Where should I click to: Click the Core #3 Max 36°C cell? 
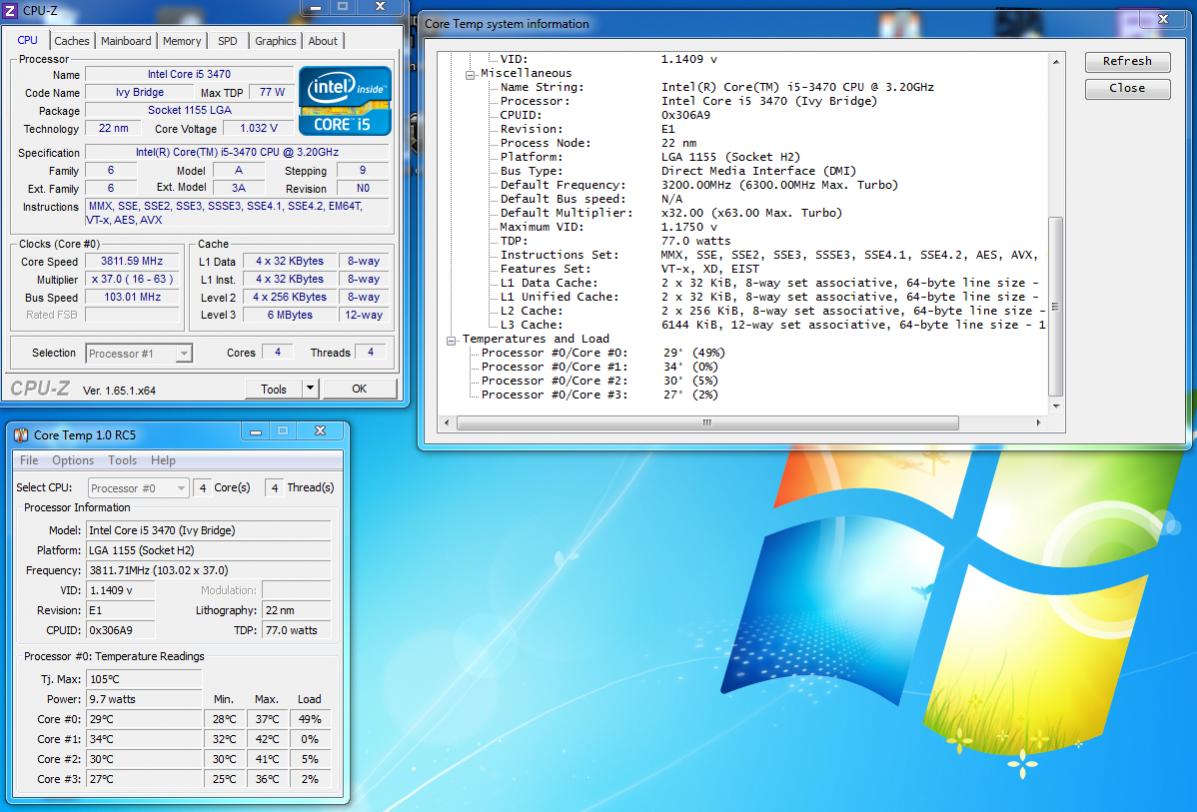tap(267, 779)
